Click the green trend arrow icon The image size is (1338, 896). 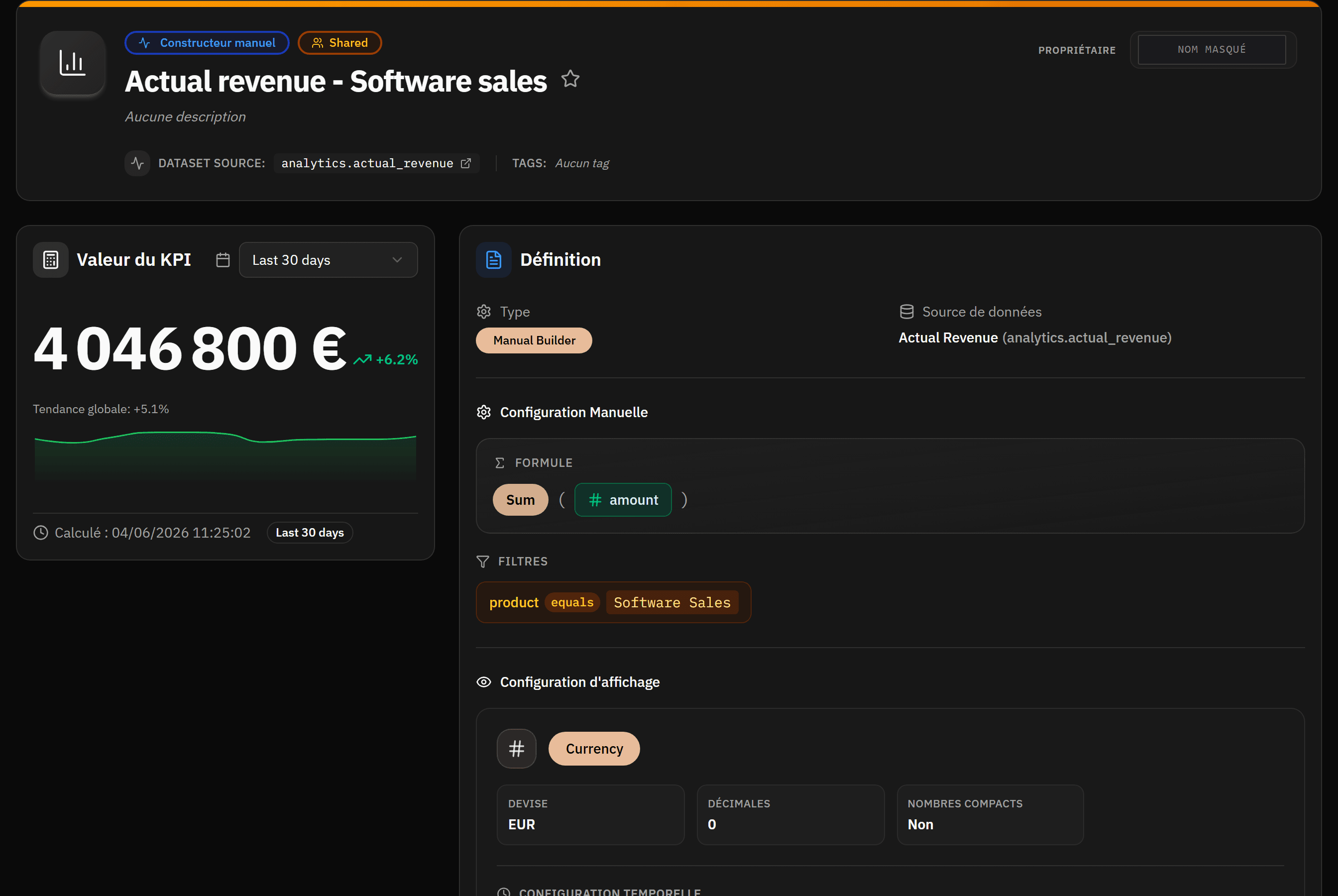click(362, 359)
